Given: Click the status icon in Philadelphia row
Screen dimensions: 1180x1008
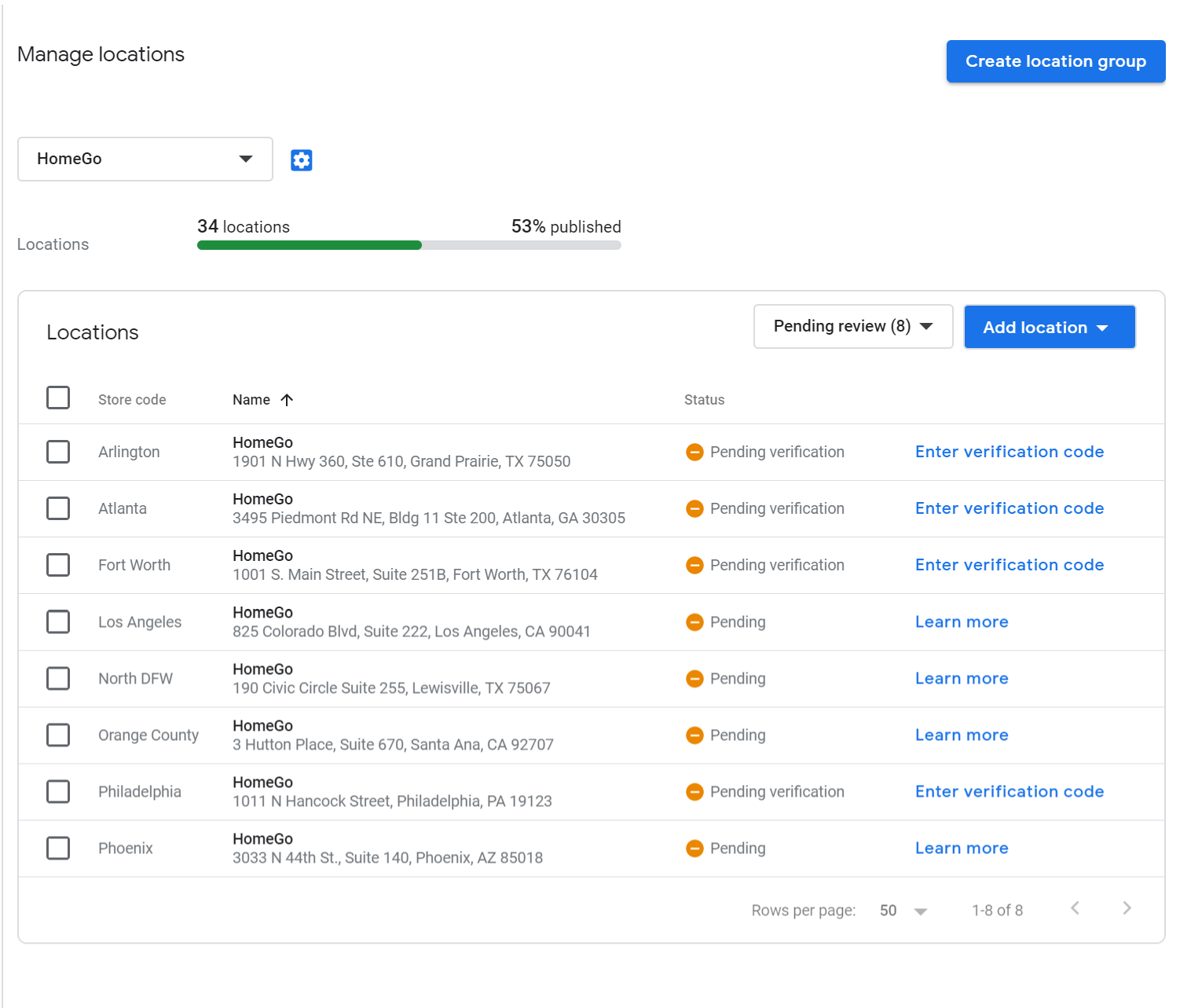Looking at the screenshot, I should tap(694, 792).
